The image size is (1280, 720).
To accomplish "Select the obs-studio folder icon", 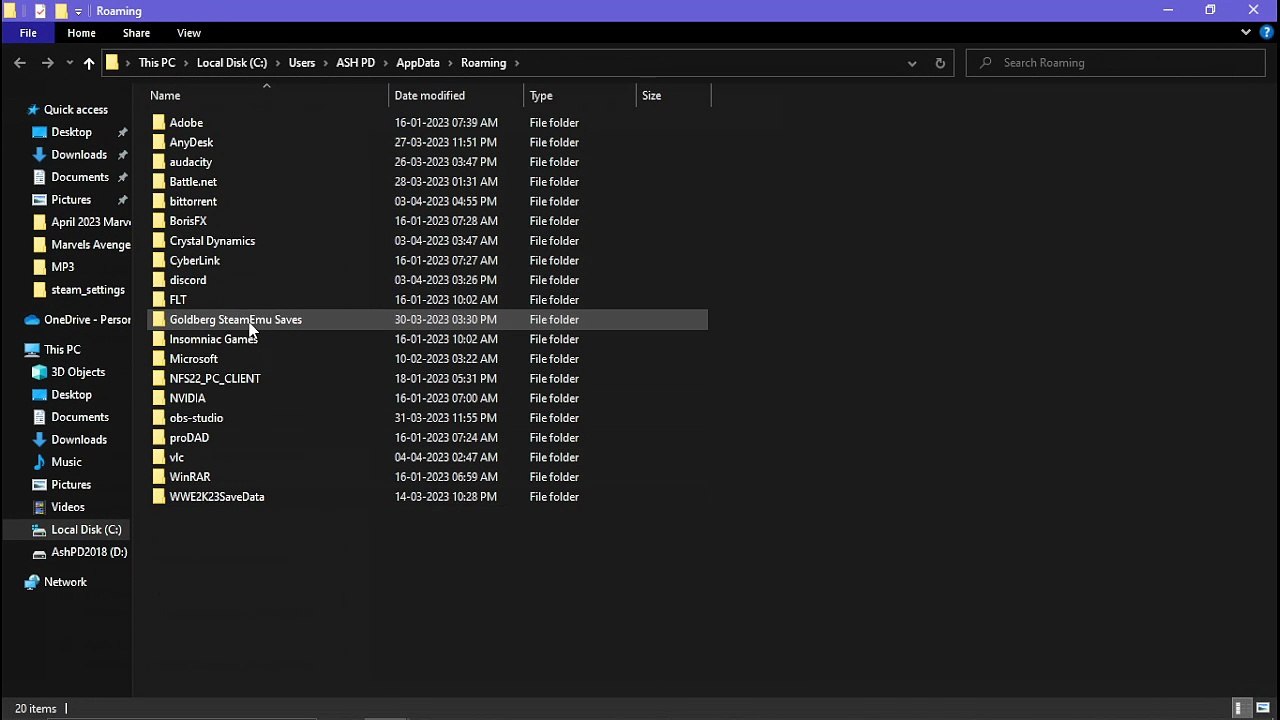I will (x=159, y=418).
